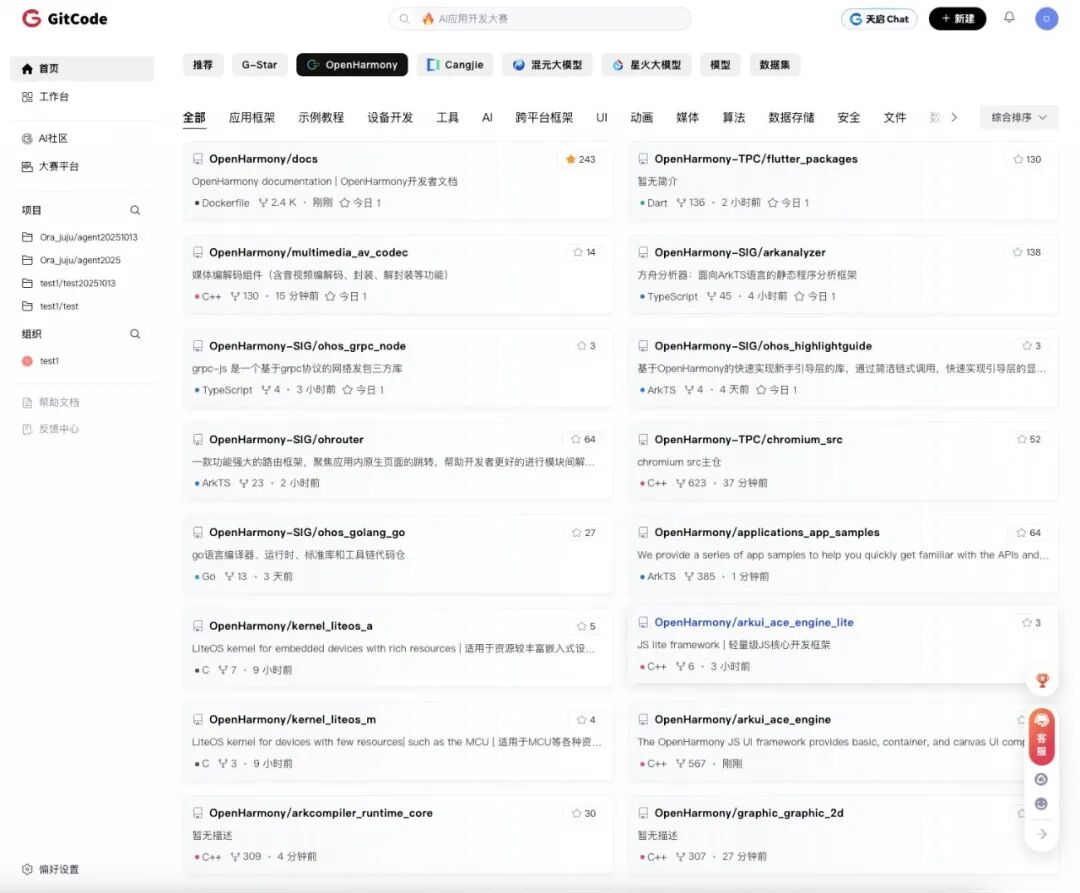The image size is (1080, 893).
Task: Click your purple avatar in the top right
Action: 1047,18
